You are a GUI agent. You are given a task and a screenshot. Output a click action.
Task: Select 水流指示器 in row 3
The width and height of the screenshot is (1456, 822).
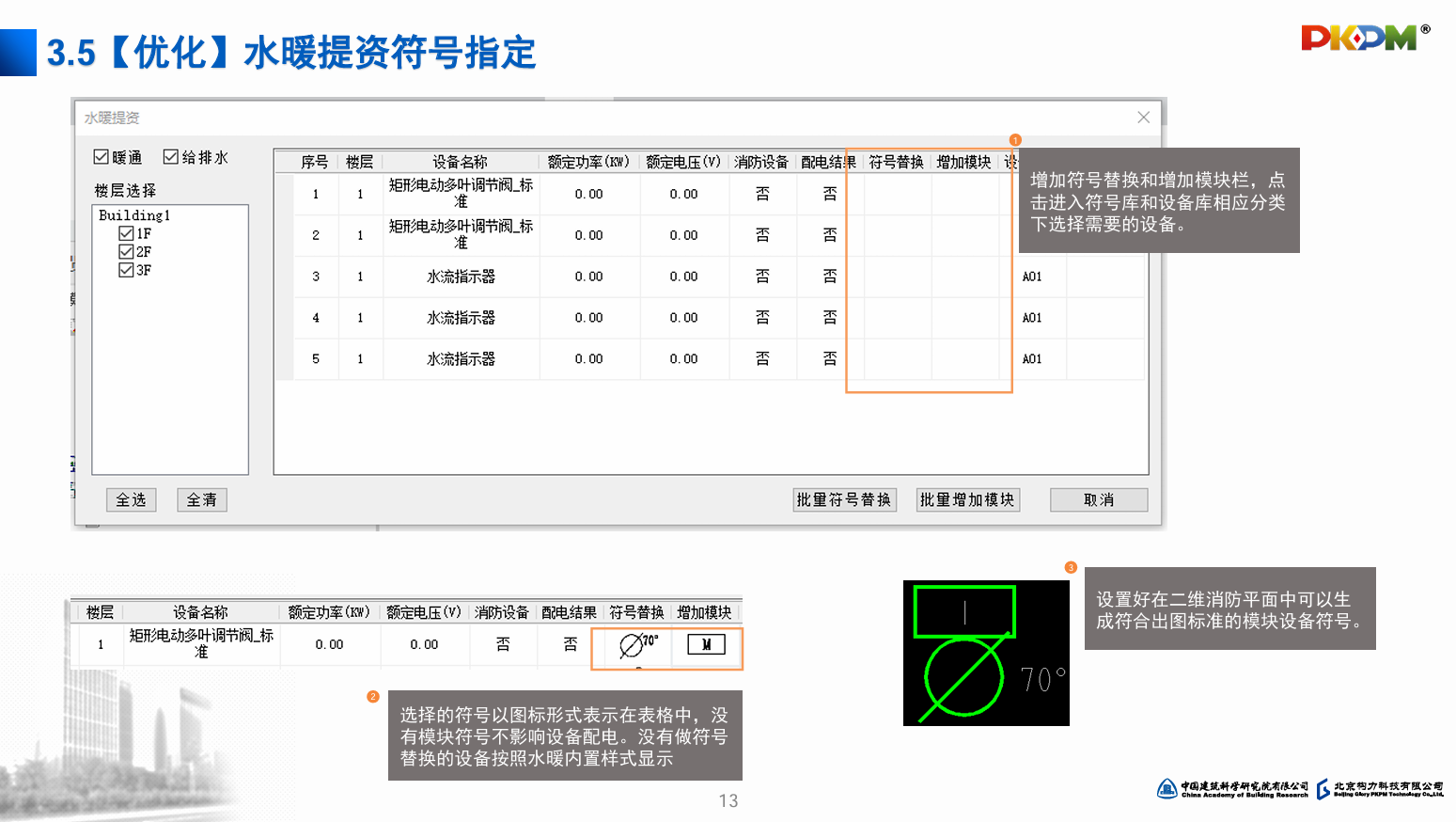pos(461,277)
